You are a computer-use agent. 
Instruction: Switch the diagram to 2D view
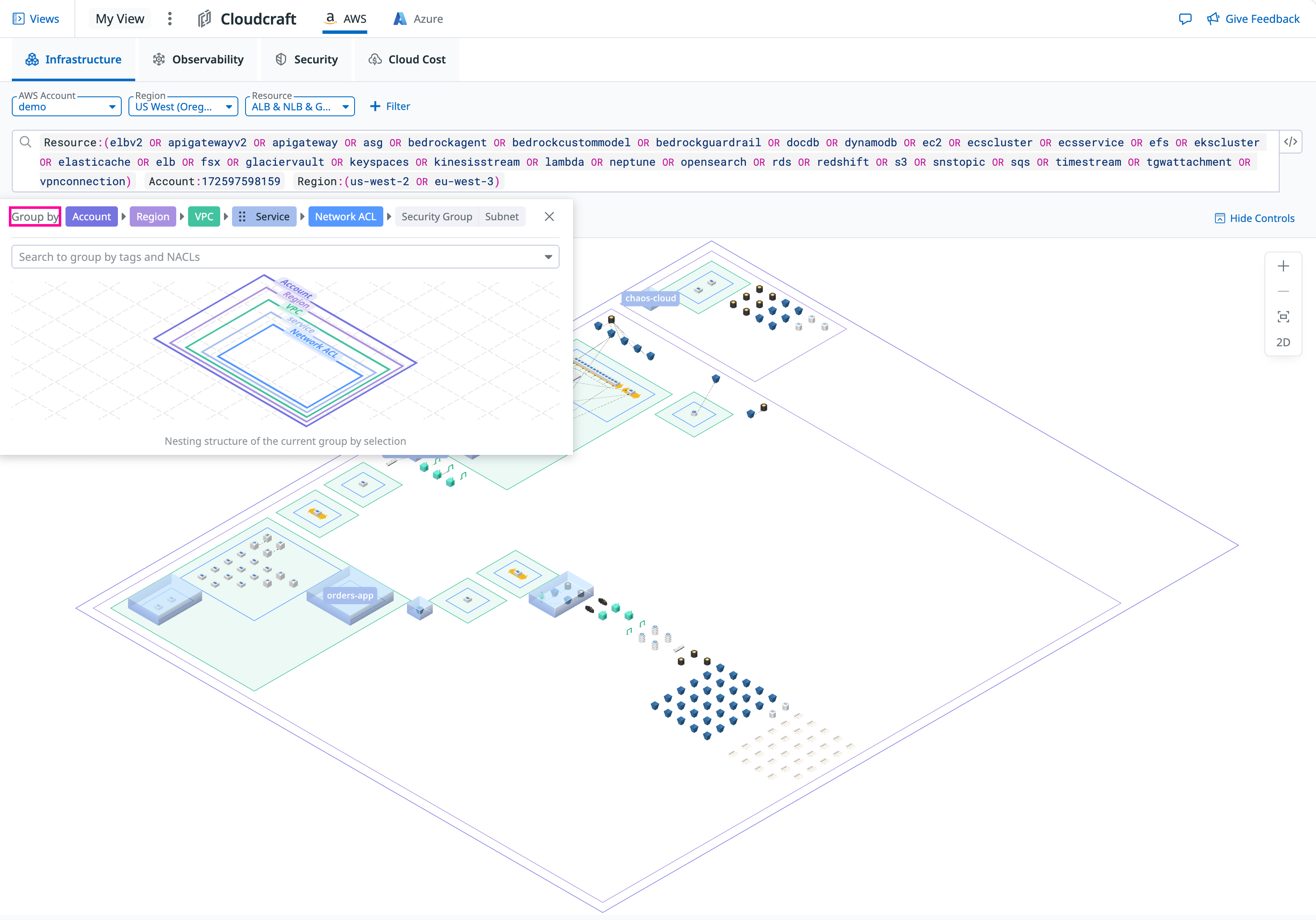click(x=1283, y=342)
